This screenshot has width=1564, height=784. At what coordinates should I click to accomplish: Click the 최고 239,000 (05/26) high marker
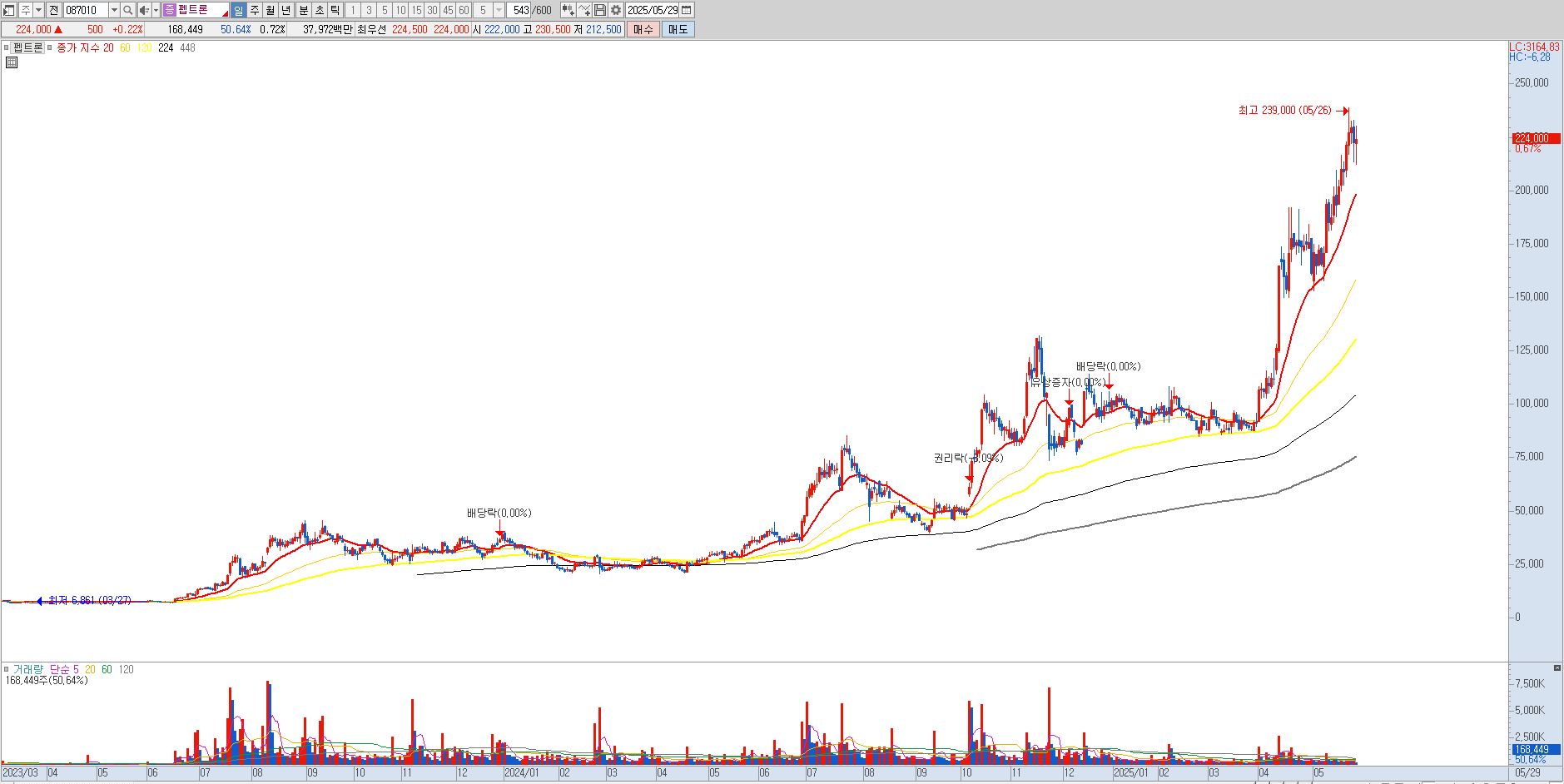[x=1285, y=110]
